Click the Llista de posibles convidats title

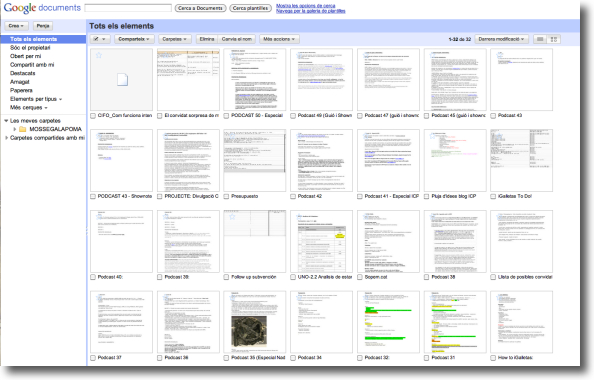pos(525,277)
